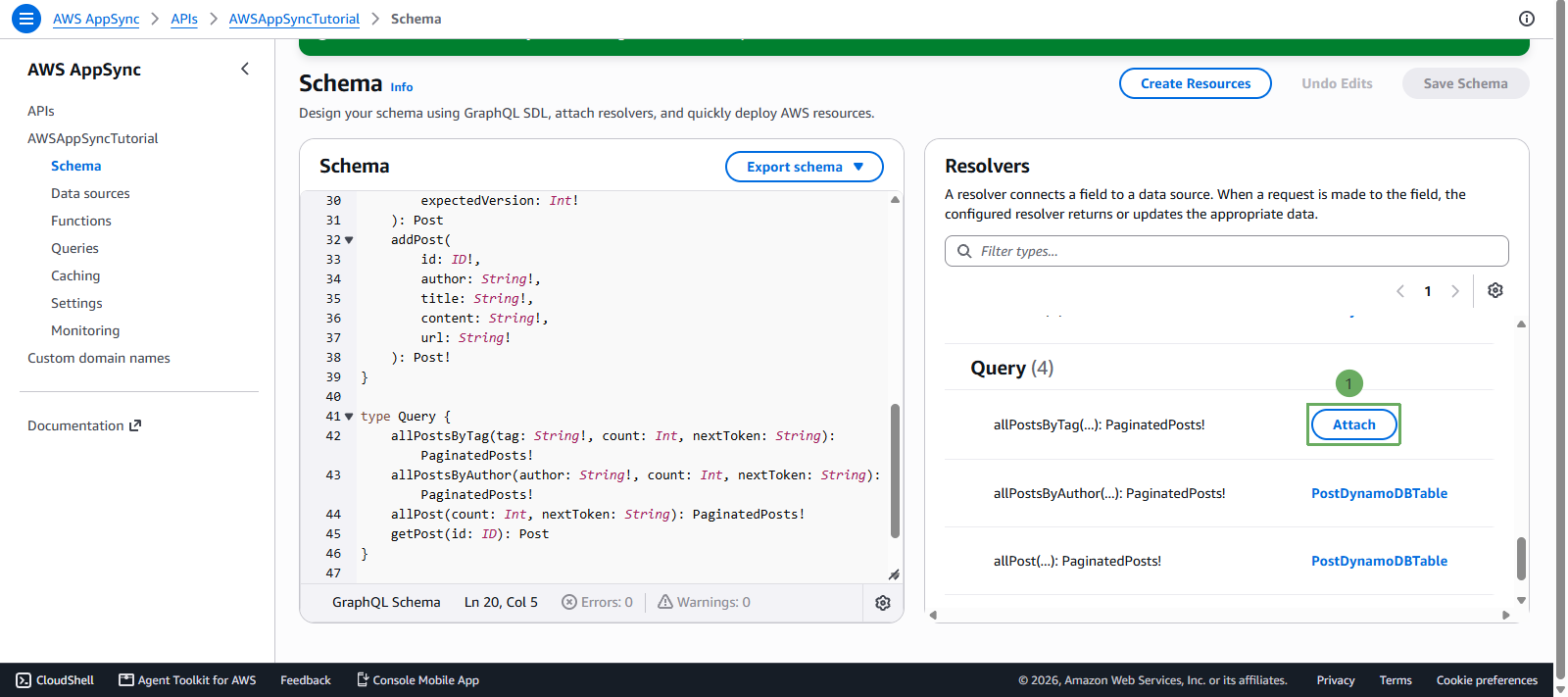Click the Warnings status indicator

[x=704, y=603]
